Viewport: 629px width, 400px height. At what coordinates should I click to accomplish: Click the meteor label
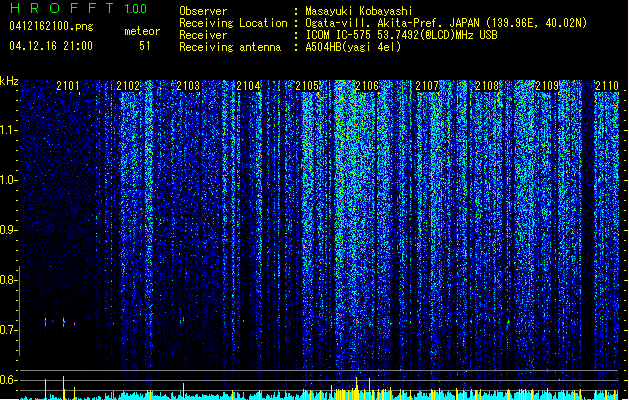click(142, 31)
